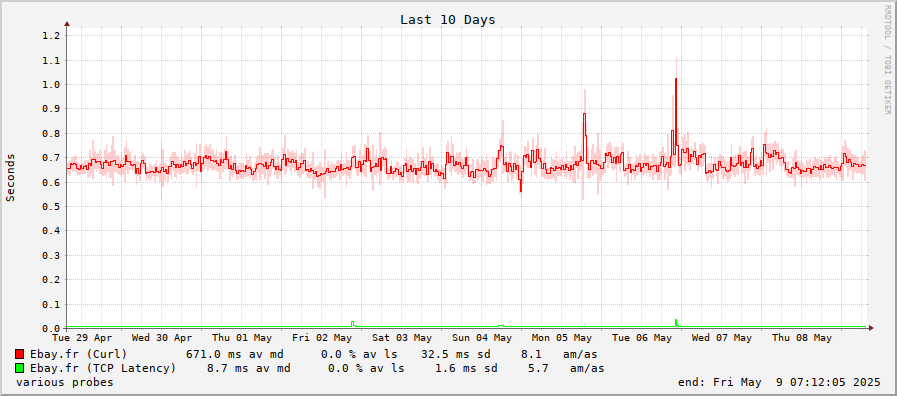Click the "Sat 03 May" x-axis label
This screenshot has height=396, width=897.
pyautogui.click(x=402, y=338)
